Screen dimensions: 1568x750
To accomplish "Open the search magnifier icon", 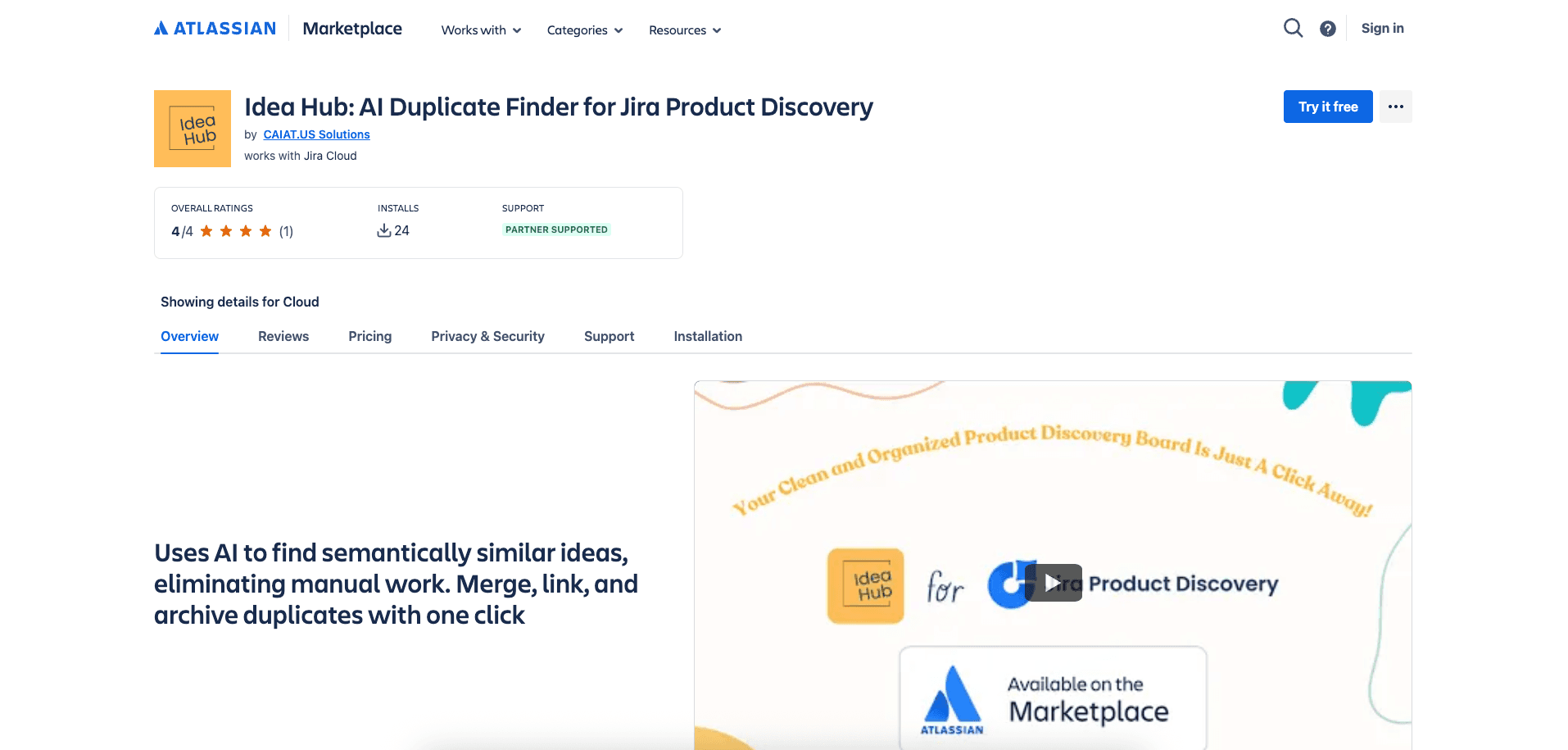I will [x=1293, y=27].
